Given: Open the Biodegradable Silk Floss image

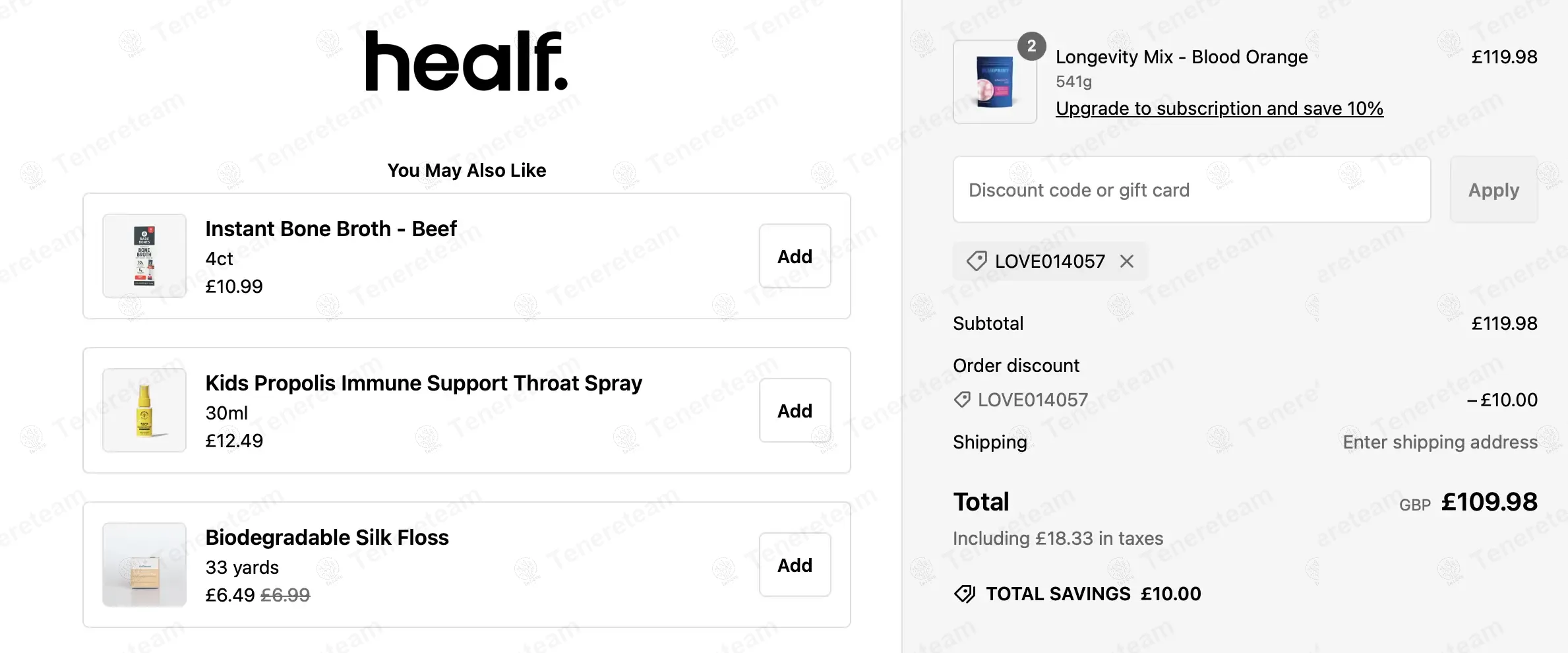Looking at the screenshot, I should point(144,565).
